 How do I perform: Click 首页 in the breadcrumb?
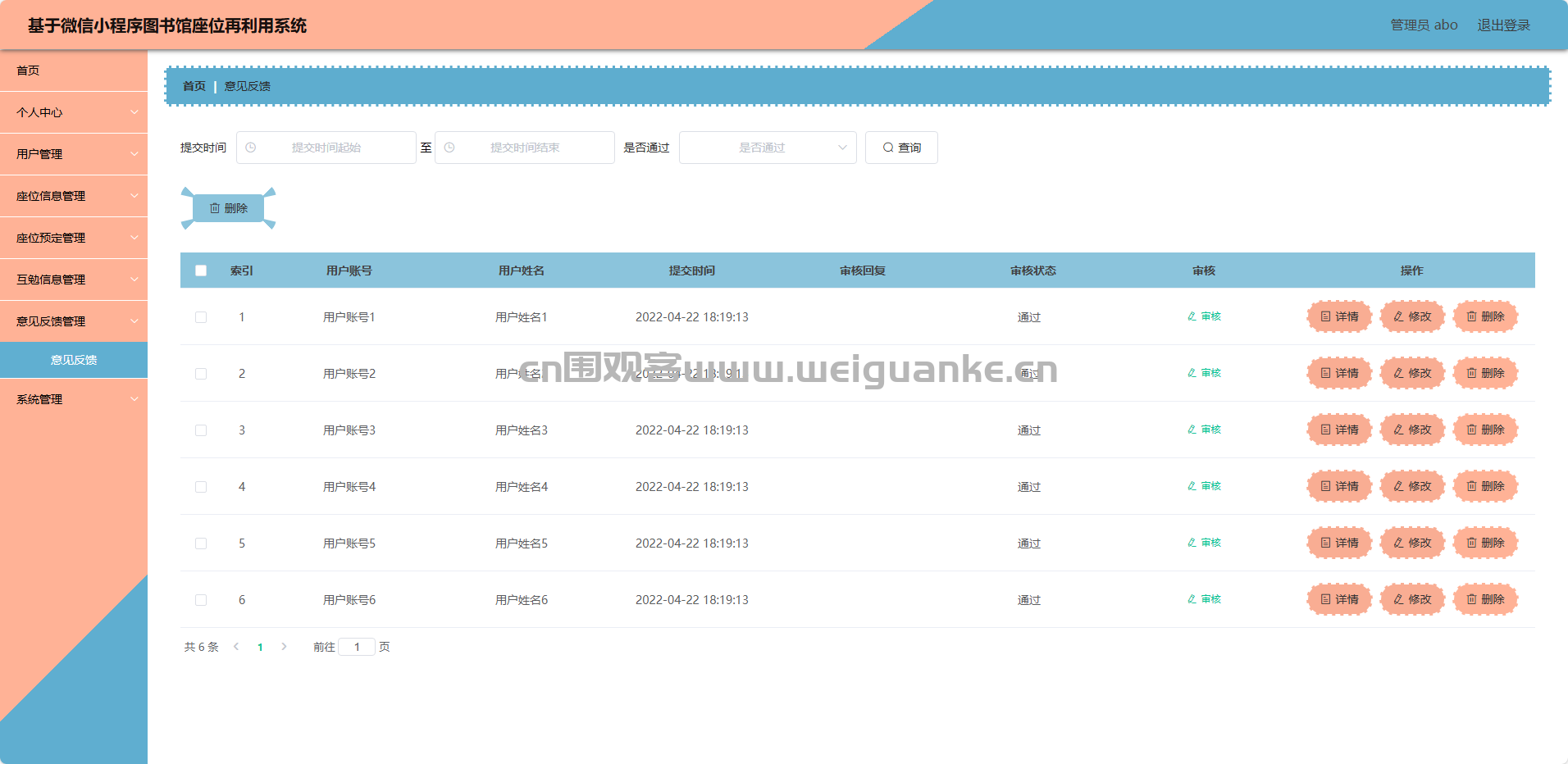click(x=194, y=86)
